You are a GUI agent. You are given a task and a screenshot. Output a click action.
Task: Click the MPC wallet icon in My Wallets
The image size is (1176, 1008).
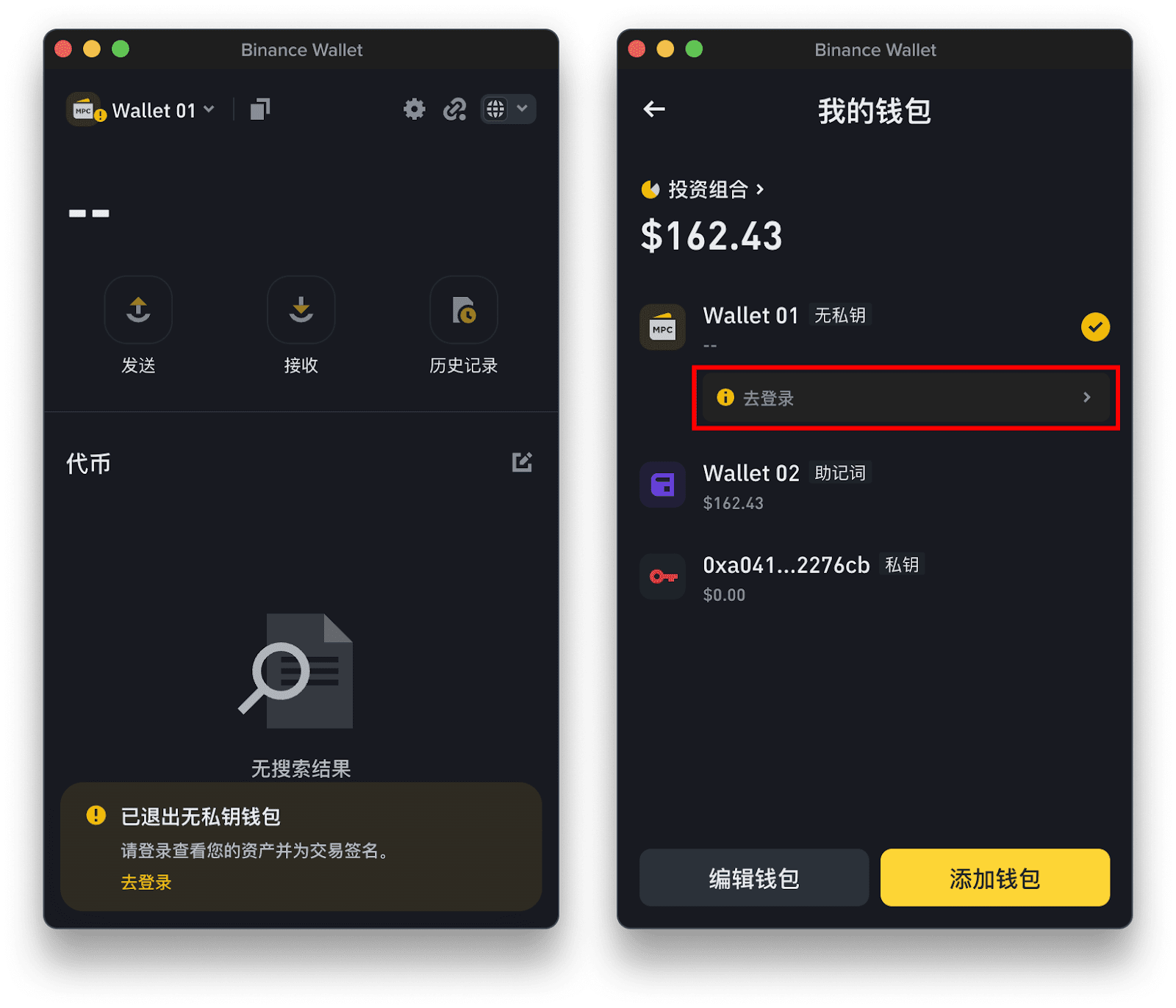(x=663, y=327)
